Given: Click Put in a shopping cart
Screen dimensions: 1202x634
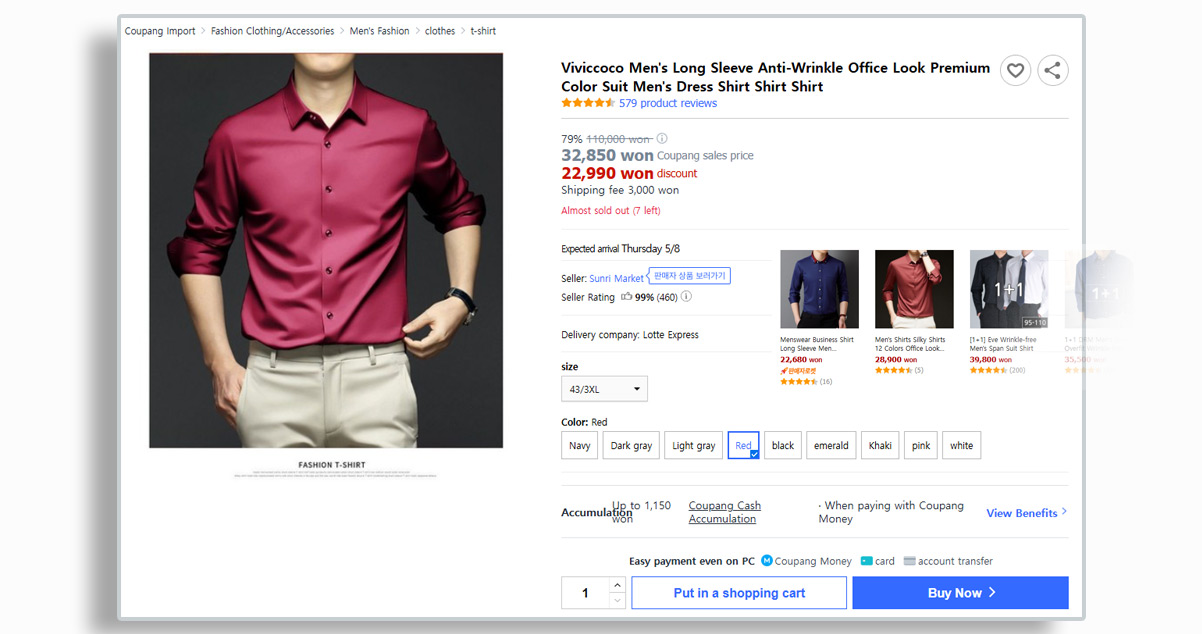Looking at the screenshot, I should click(x=739, y=593).
